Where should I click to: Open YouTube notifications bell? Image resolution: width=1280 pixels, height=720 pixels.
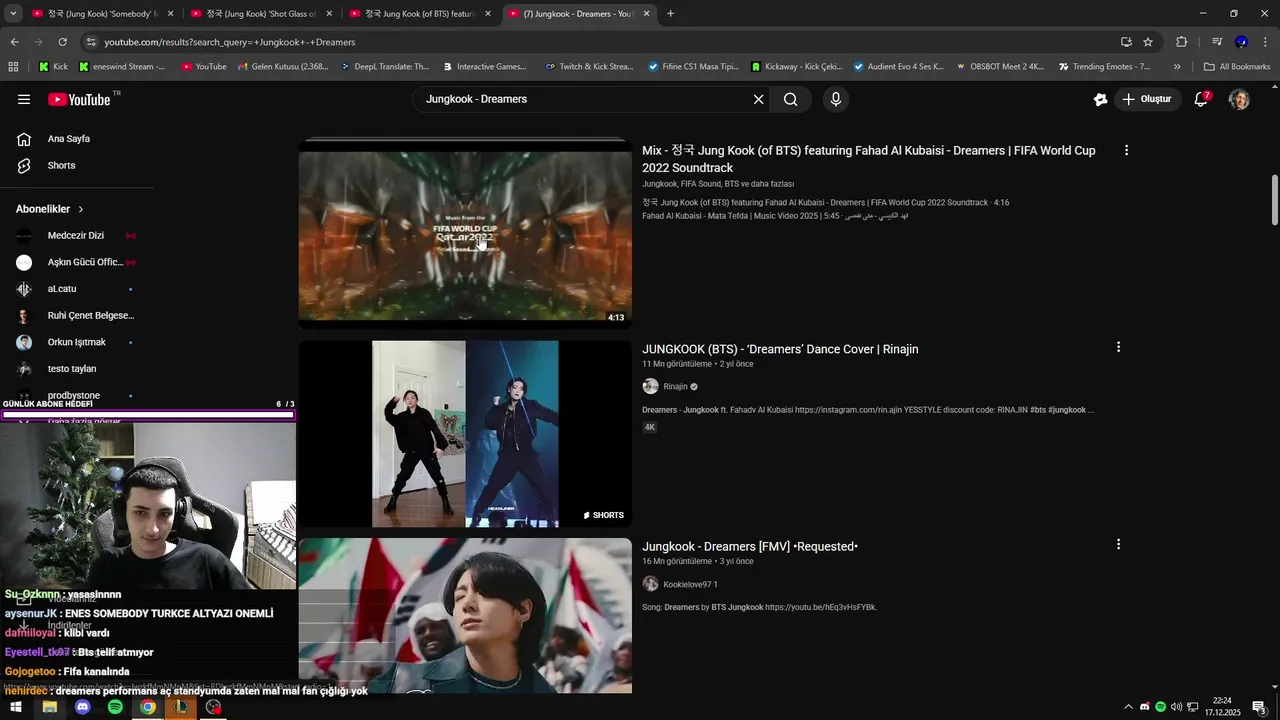(x=1201, y=99)
